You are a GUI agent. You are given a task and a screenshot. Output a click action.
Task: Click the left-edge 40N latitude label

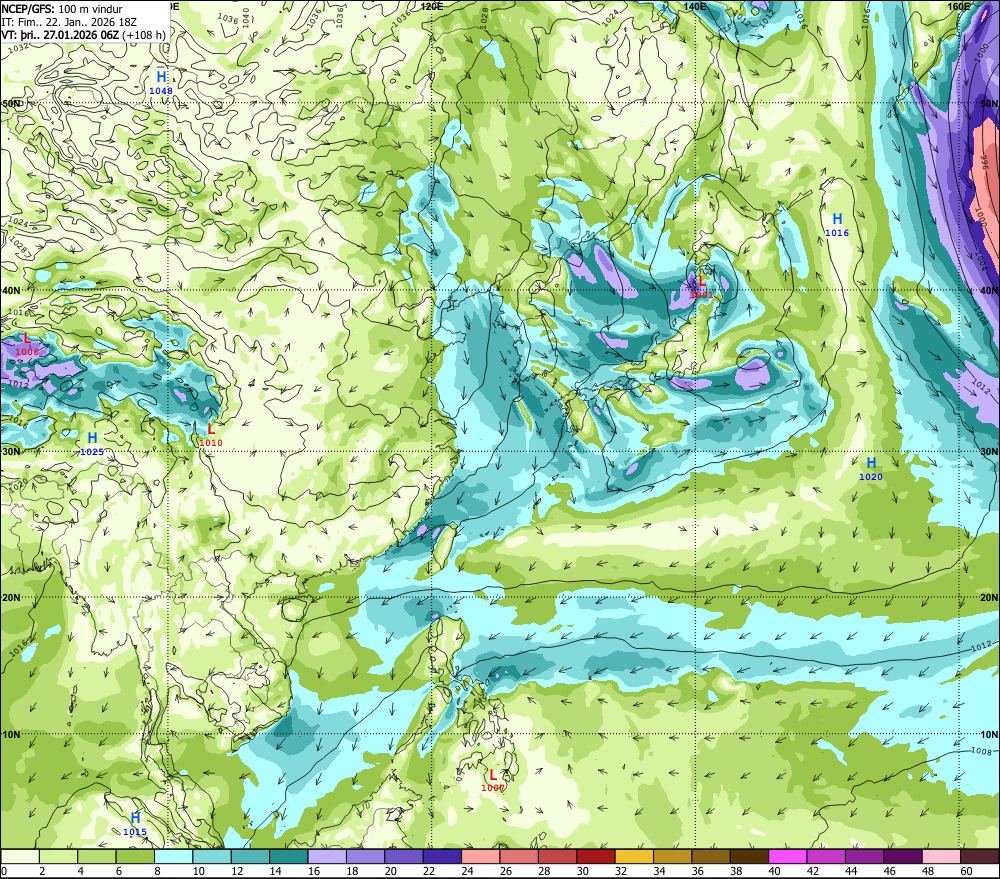pyautogui.click(x=11, y=290)
